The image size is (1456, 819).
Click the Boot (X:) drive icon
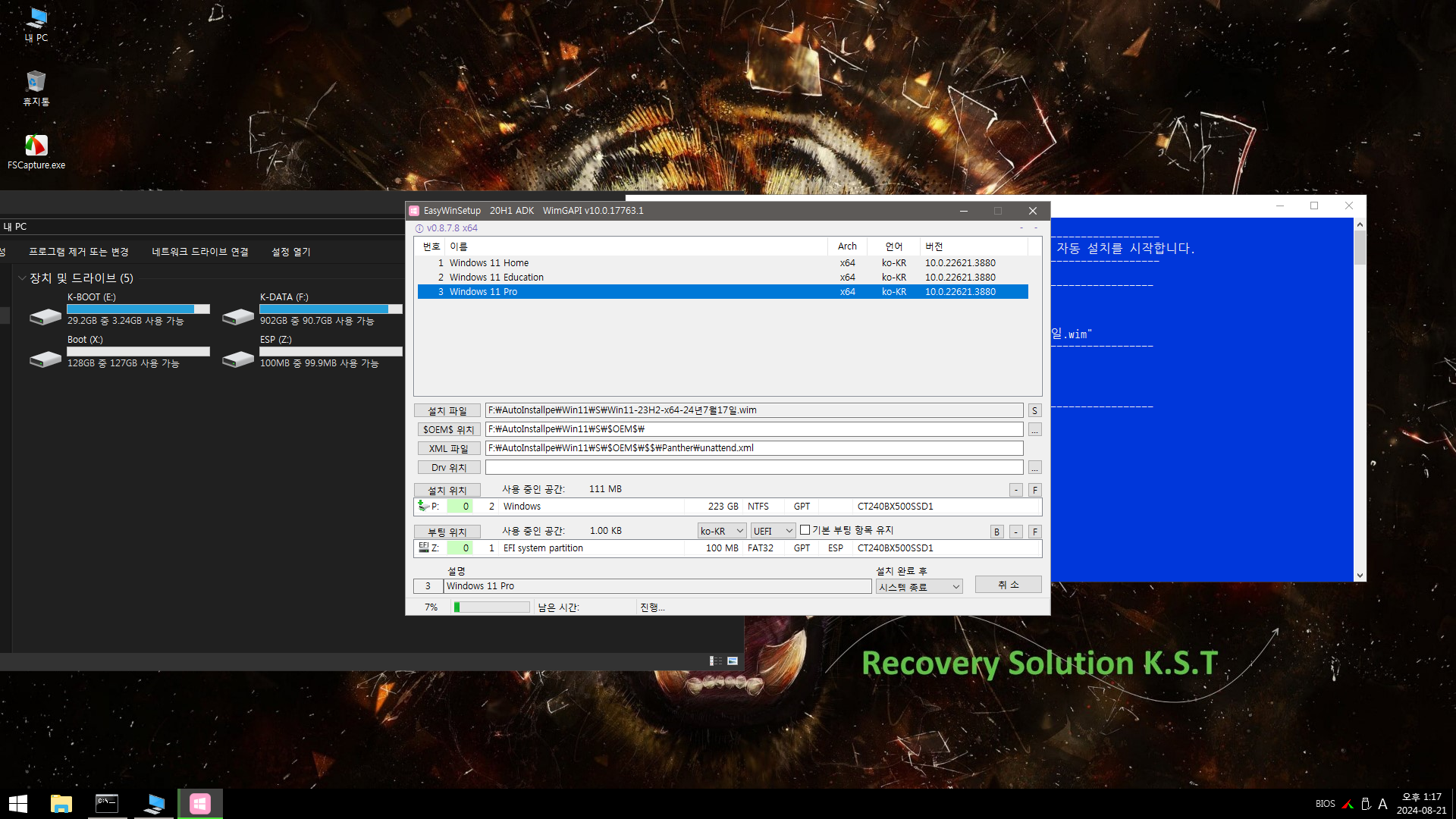pyautogui.click(x=45, y=359)
